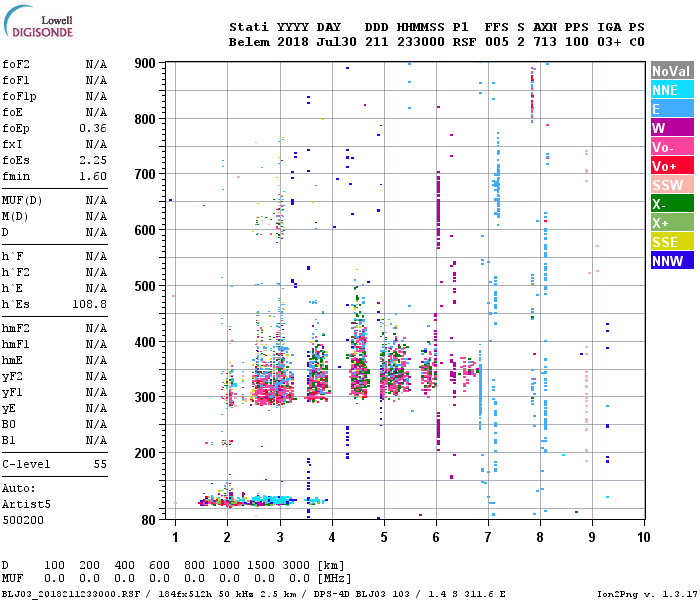Click the station name Belem
Image resolution: width=700 pixels, height=600 pixels.
(x=249, y=42)
